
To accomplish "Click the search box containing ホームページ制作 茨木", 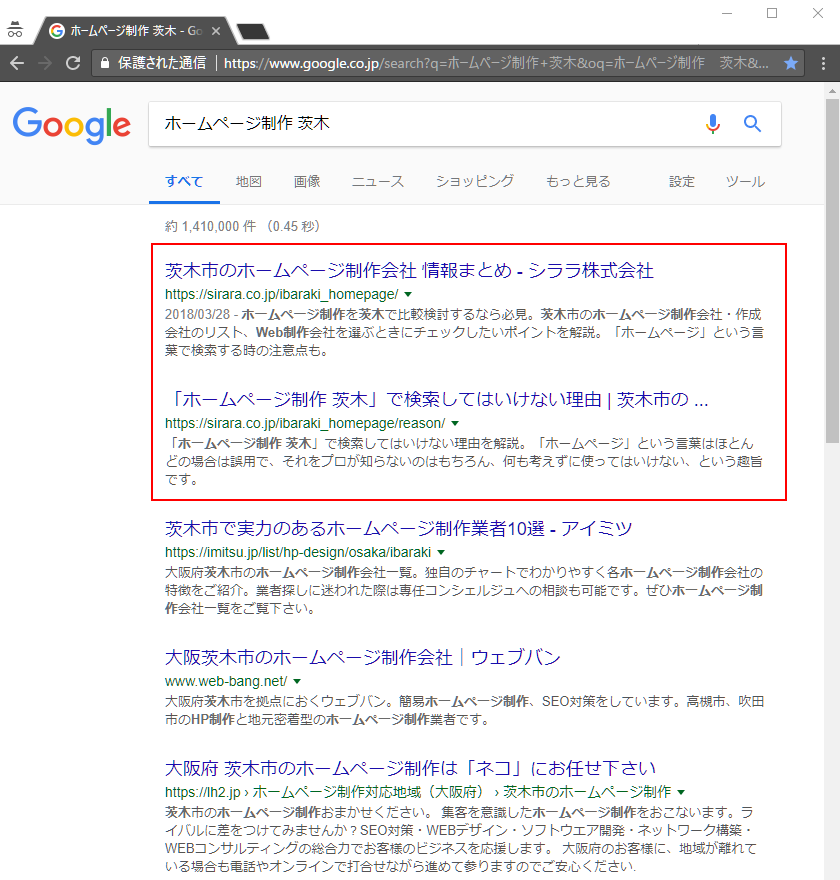I will 420,124.
